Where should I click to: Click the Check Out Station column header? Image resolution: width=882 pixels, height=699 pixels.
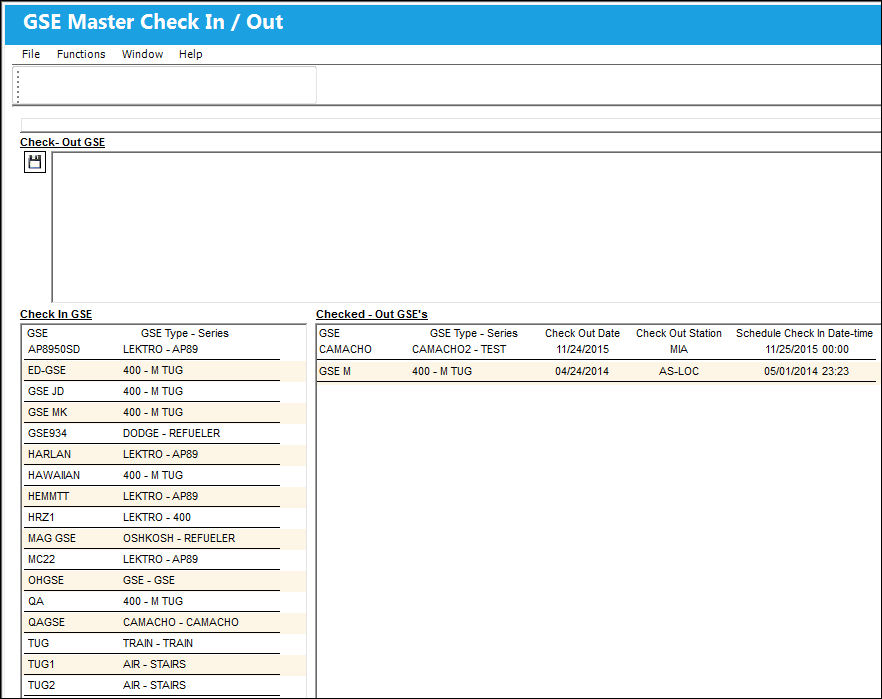[679, 333]
